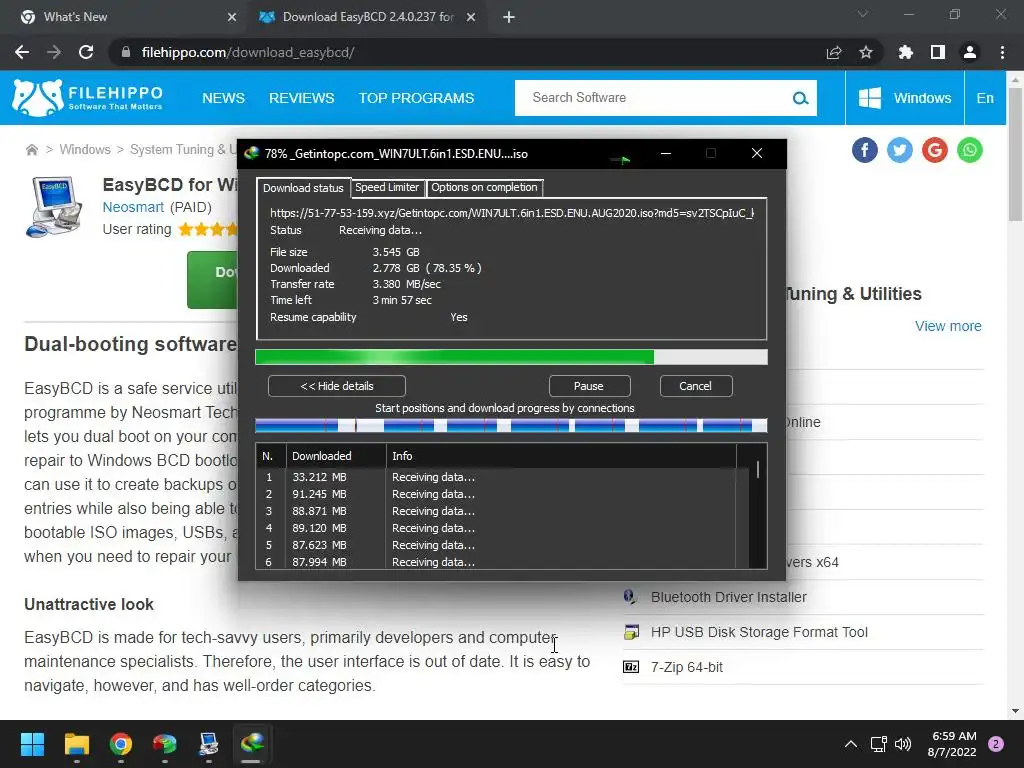Viewport: 1024px width, 768px height.
Task: Open the En language selector
Action: [985, 98]
